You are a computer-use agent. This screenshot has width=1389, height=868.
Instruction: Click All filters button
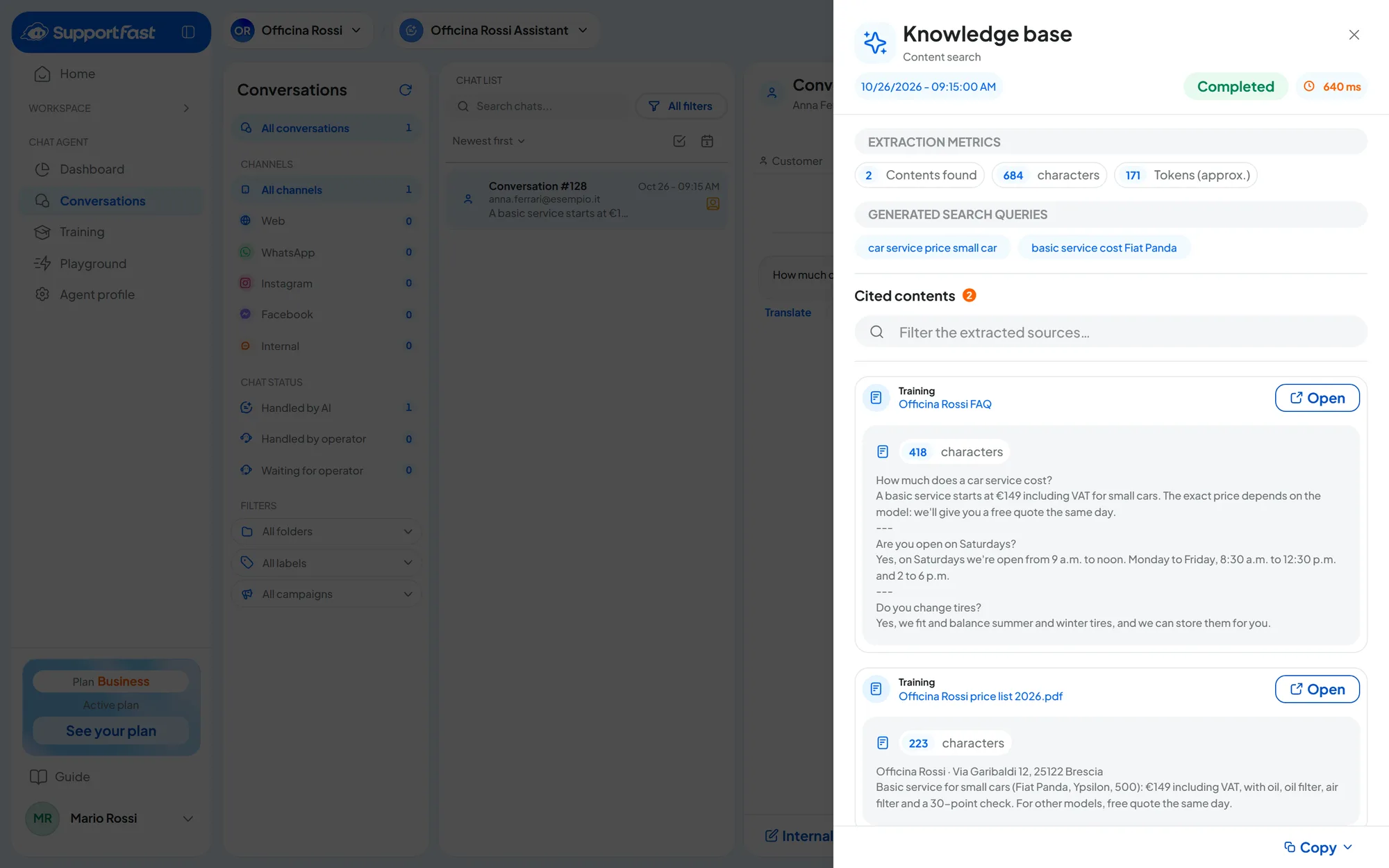[x=681, y=106]
